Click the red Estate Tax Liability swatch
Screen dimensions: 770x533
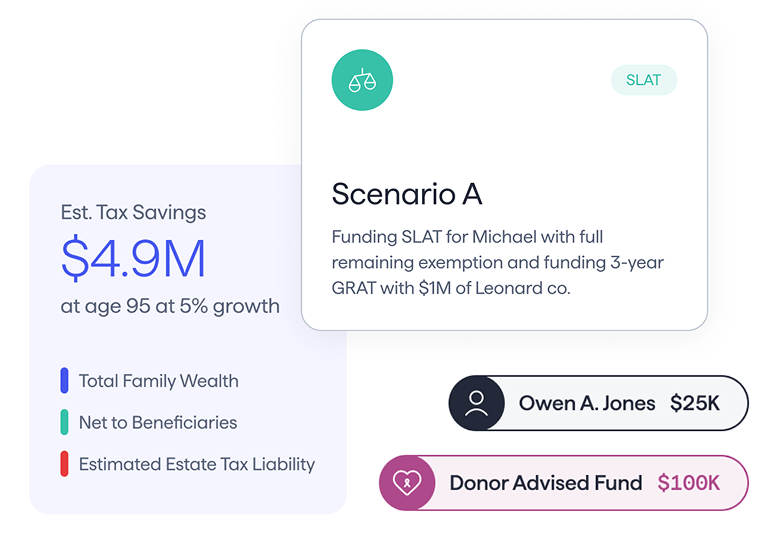click(64, 464)
